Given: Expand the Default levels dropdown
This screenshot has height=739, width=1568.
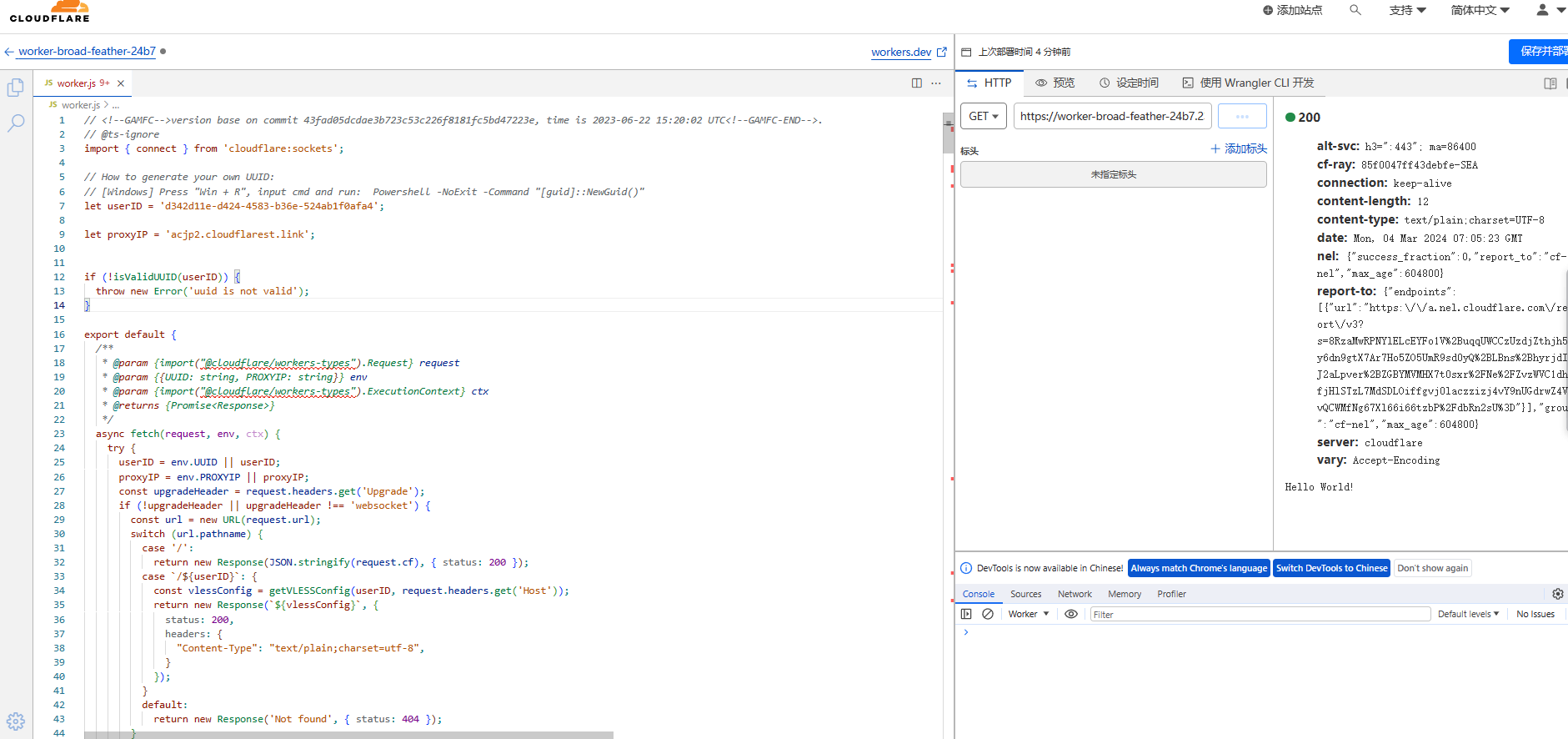Looking at the screenshot, I should (1468, 614).
